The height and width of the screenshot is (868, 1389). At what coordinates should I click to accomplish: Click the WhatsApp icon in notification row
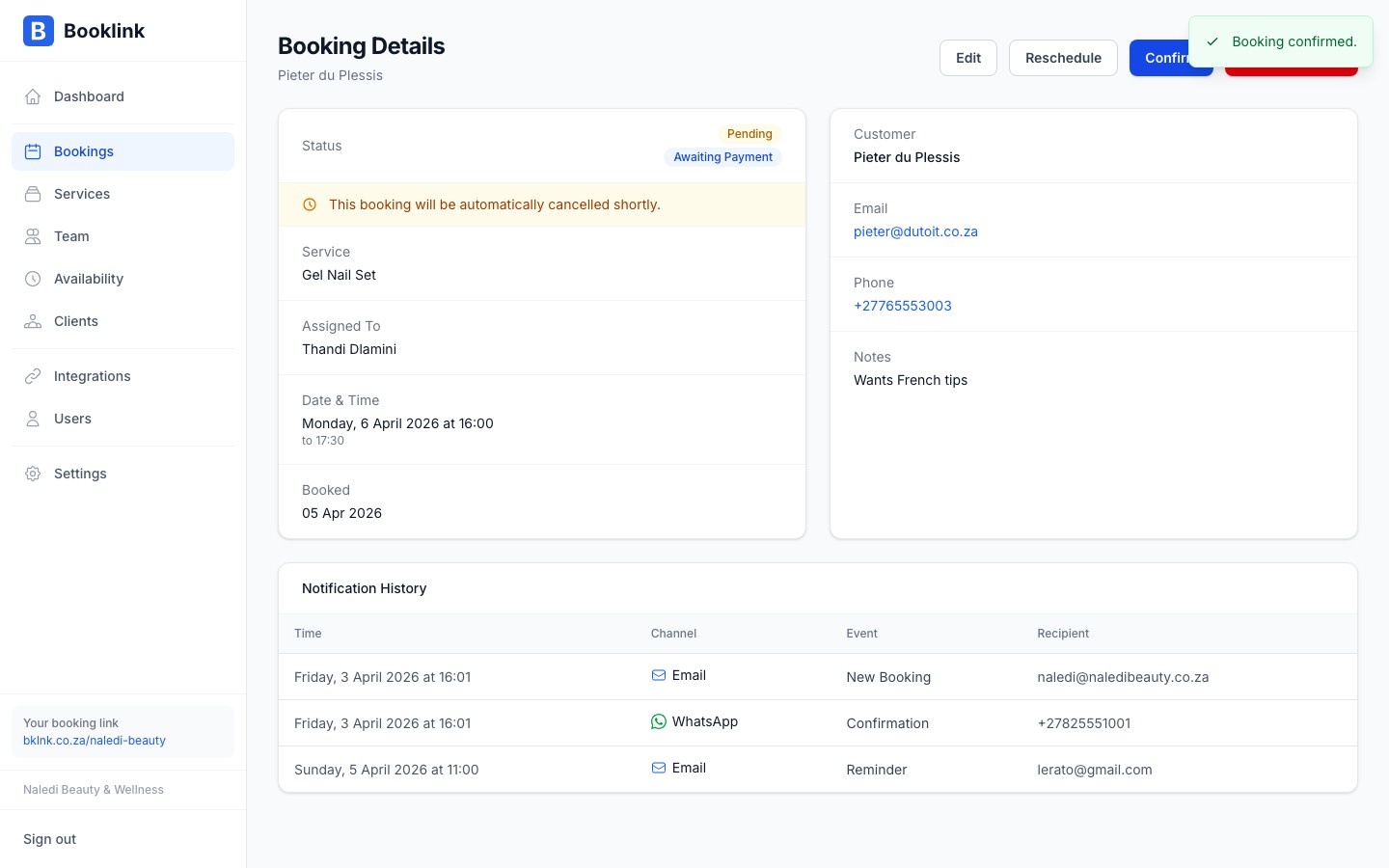point(659,721)
